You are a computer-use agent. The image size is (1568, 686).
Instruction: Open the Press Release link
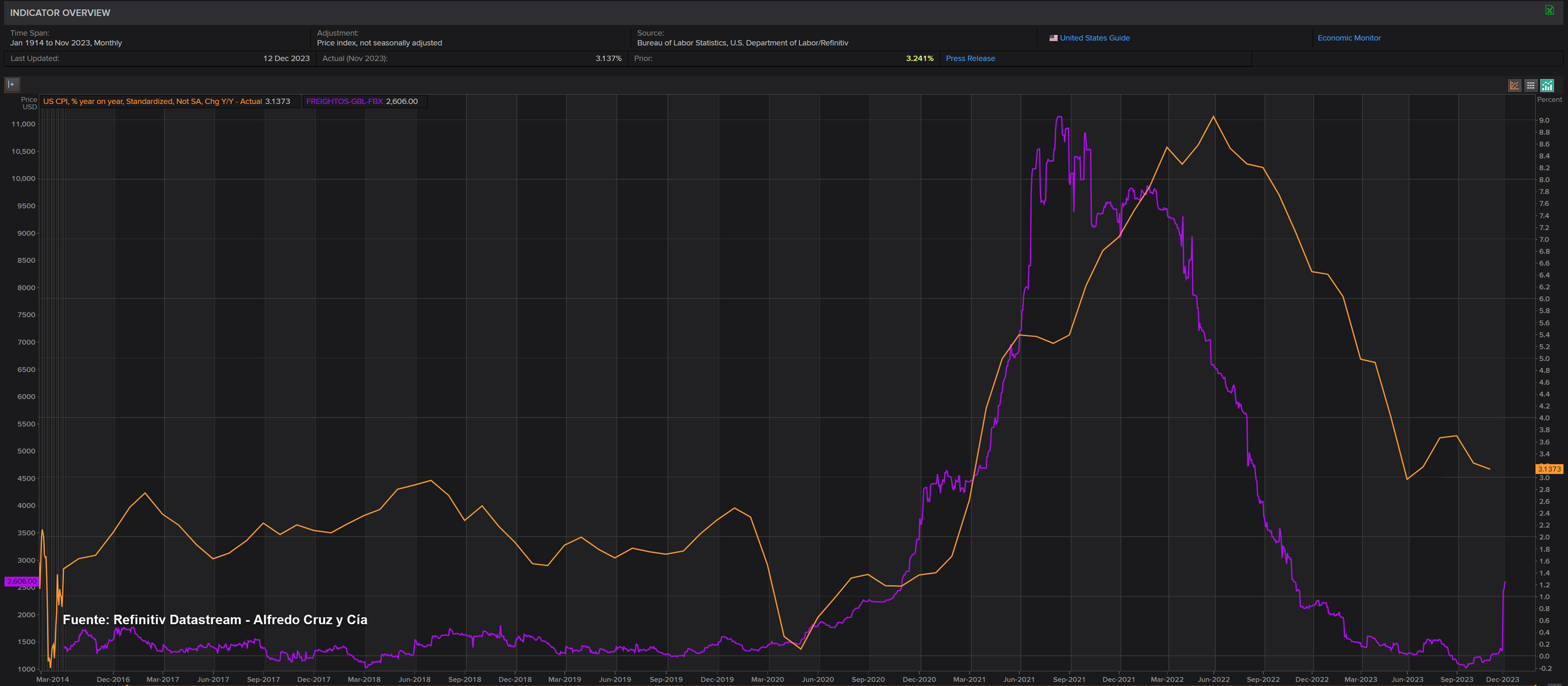970,59
